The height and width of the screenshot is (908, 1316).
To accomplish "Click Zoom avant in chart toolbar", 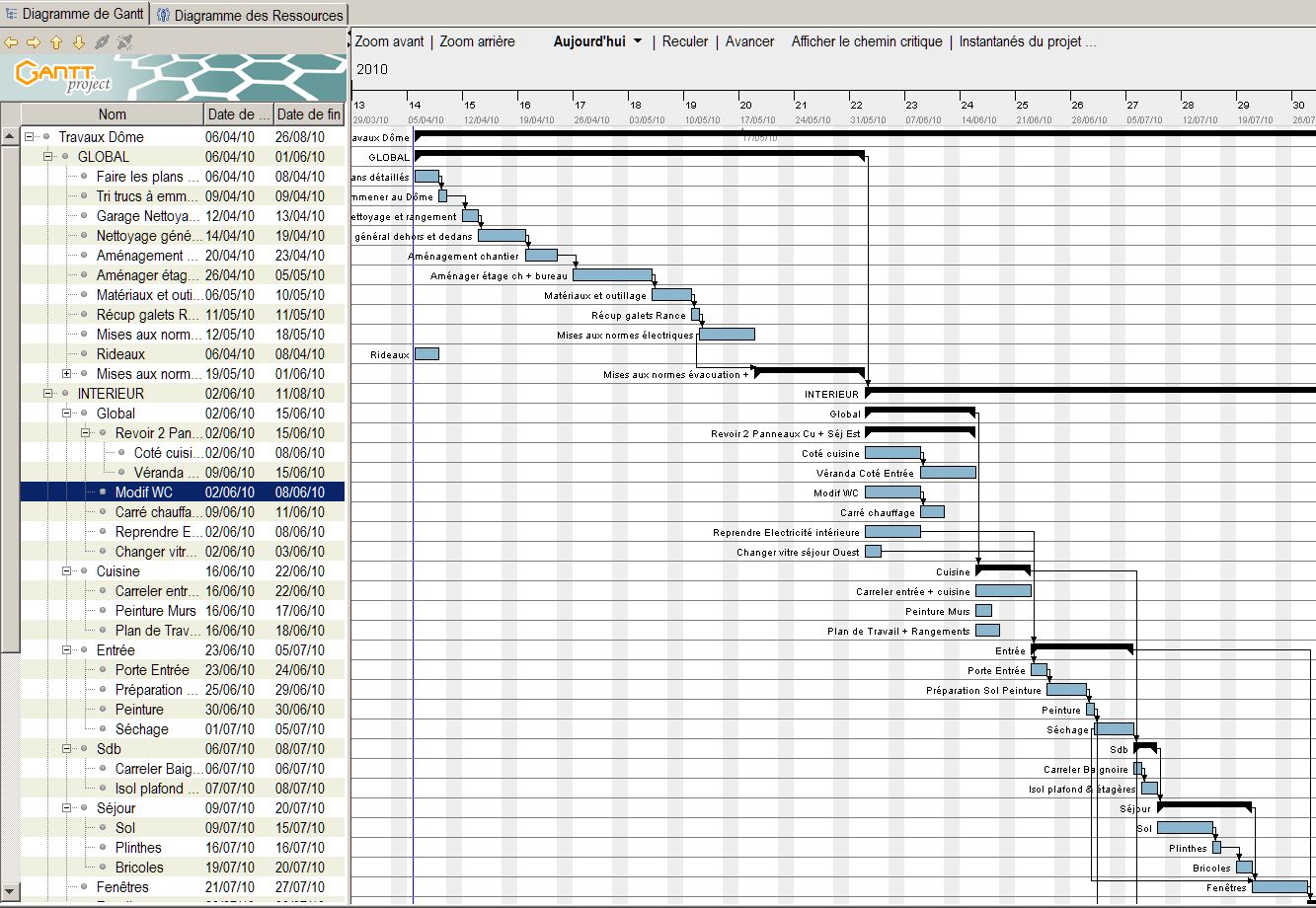I will pos(389,41).
